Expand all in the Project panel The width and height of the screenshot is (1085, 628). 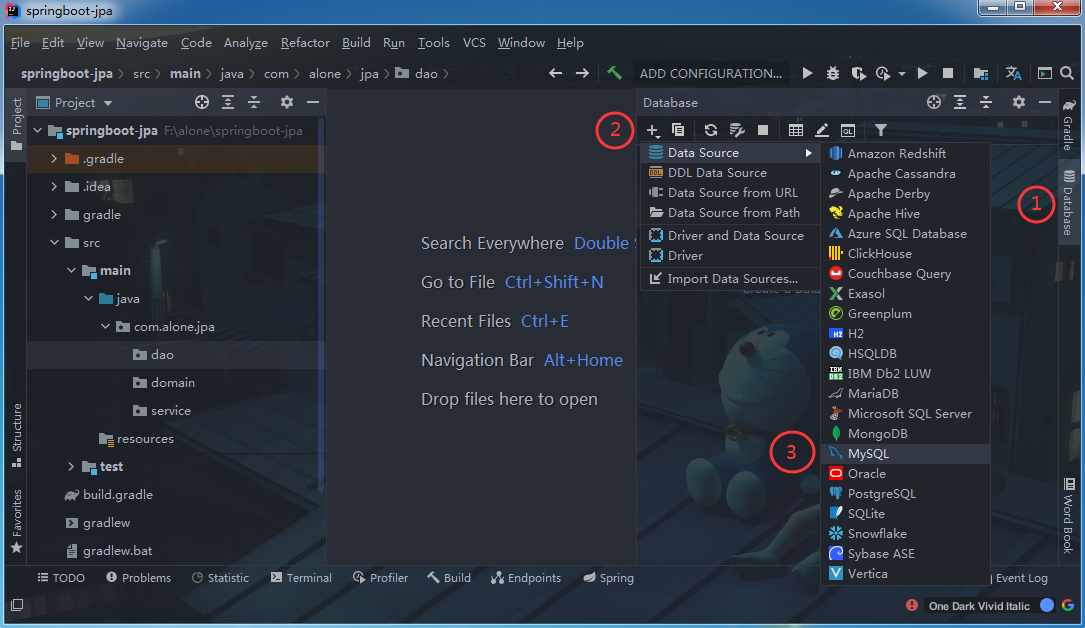pyautogui.click(x=228, y=102)
